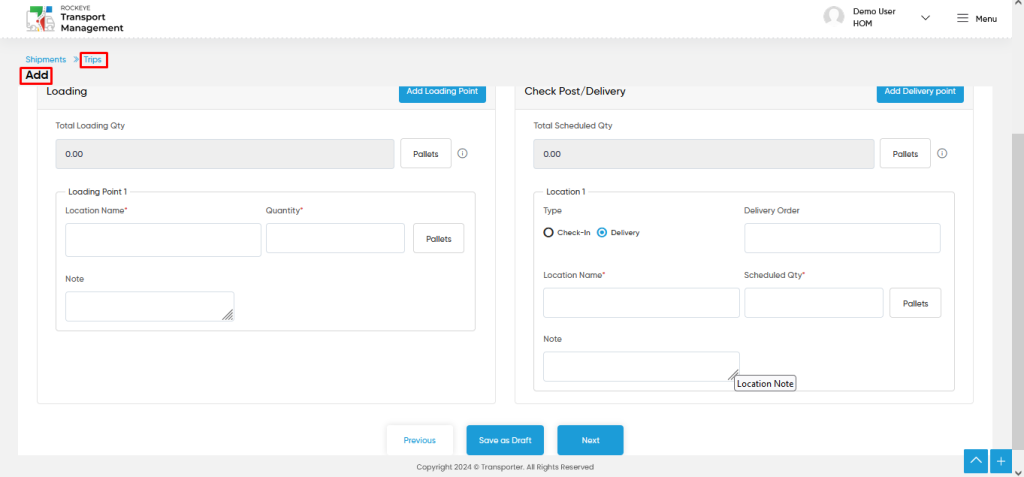Focus the Delivery Order input field
This screenshot has width=1024, height=477.
842,238
